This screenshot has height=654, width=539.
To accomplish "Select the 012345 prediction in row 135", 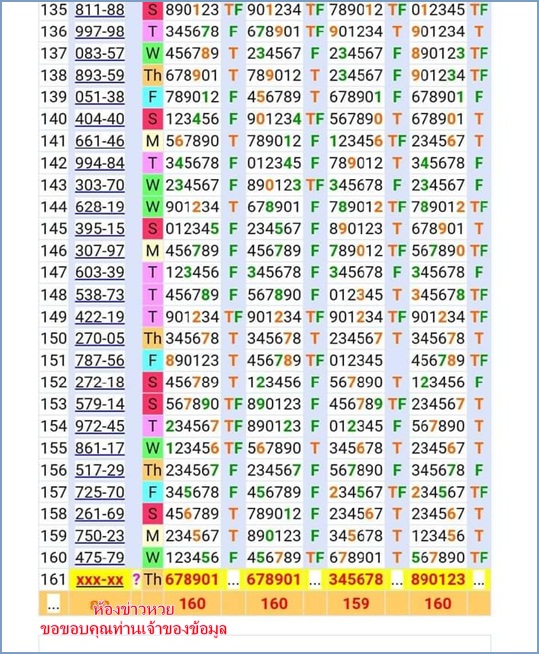I will (x=438, y=10).
